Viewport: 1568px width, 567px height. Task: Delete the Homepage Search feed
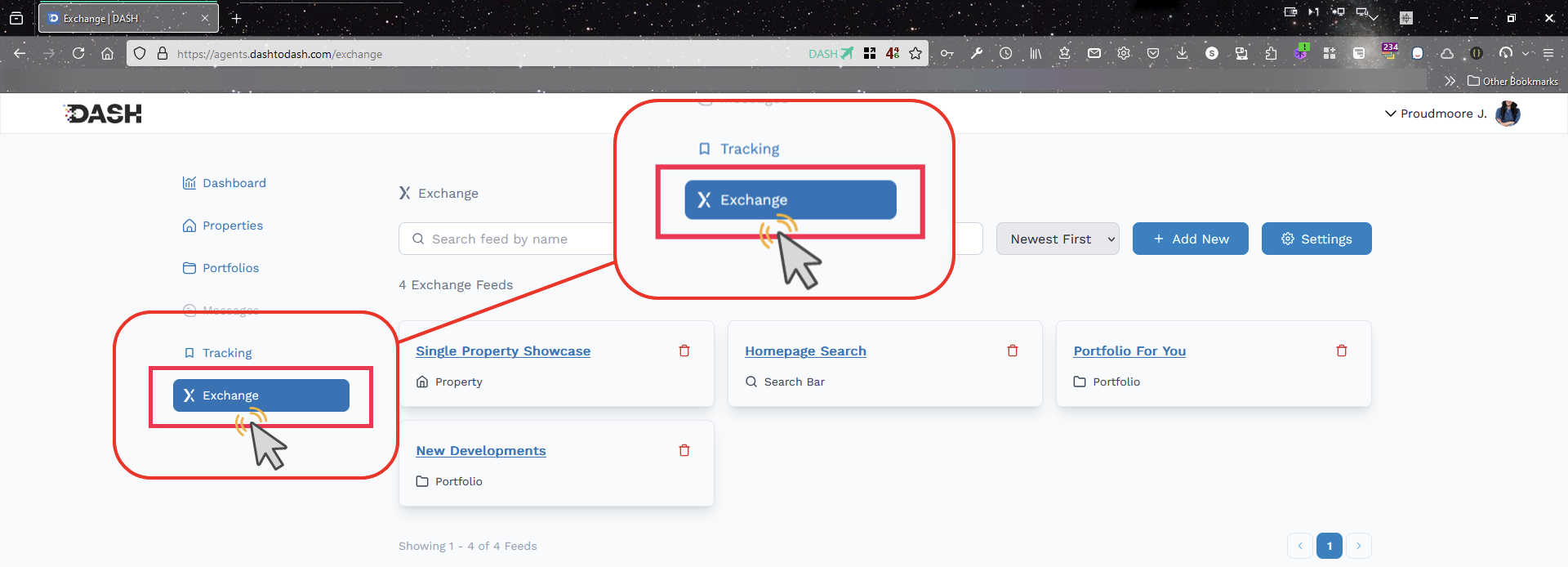pyautogui.click(x=1013, y=350)
